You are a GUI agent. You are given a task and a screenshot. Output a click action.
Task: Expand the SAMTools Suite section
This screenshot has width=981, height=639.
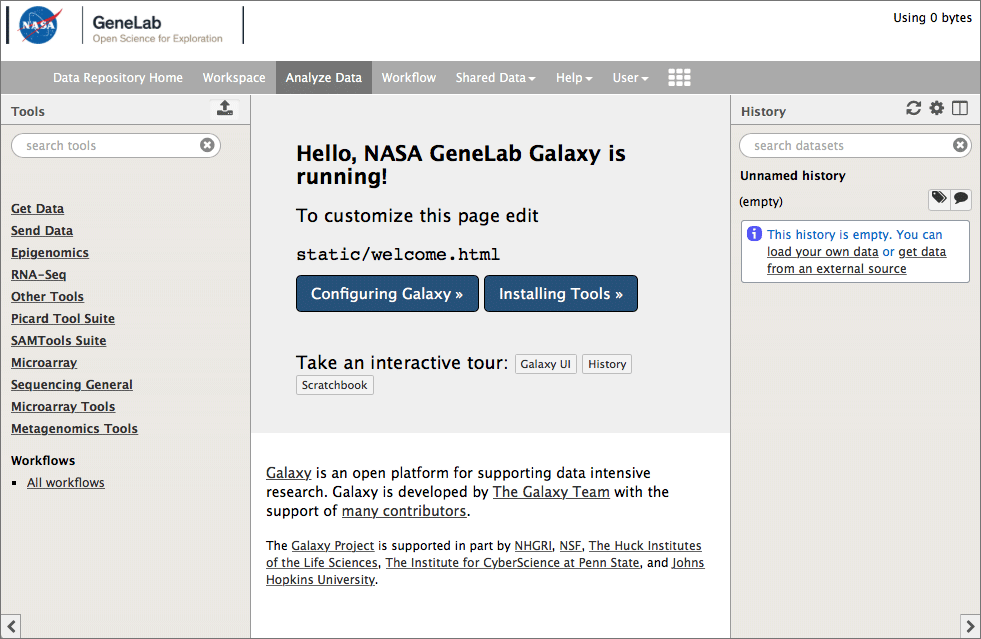59,340
